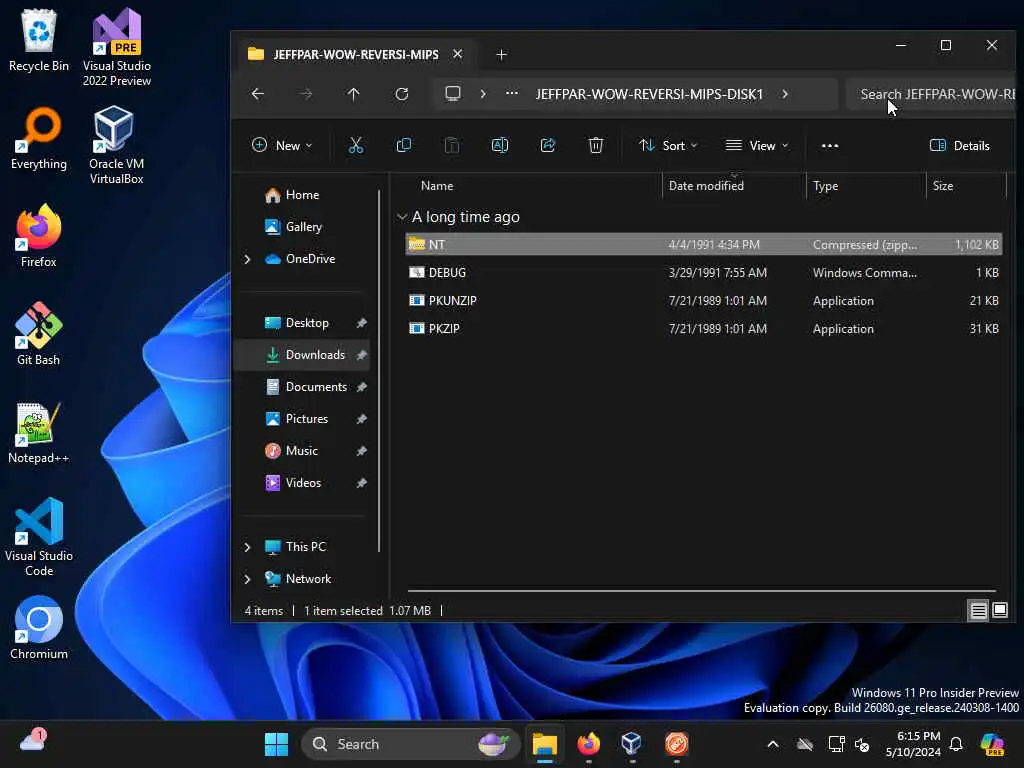This screenshot has width=1024, height=768.
Task: Click the forward navigation arrow
Action: pyautogui.click(x=306, y=94)
